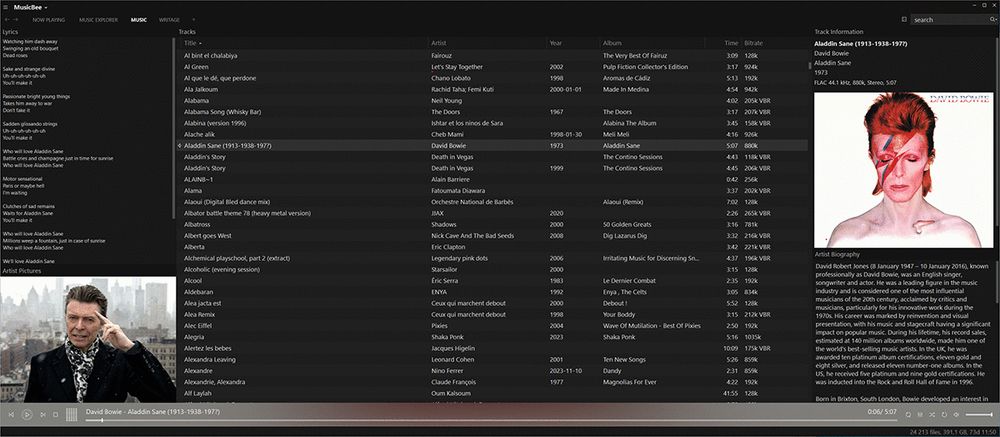
Task: Add a new tab with plus icon
Action: point(194,20)
